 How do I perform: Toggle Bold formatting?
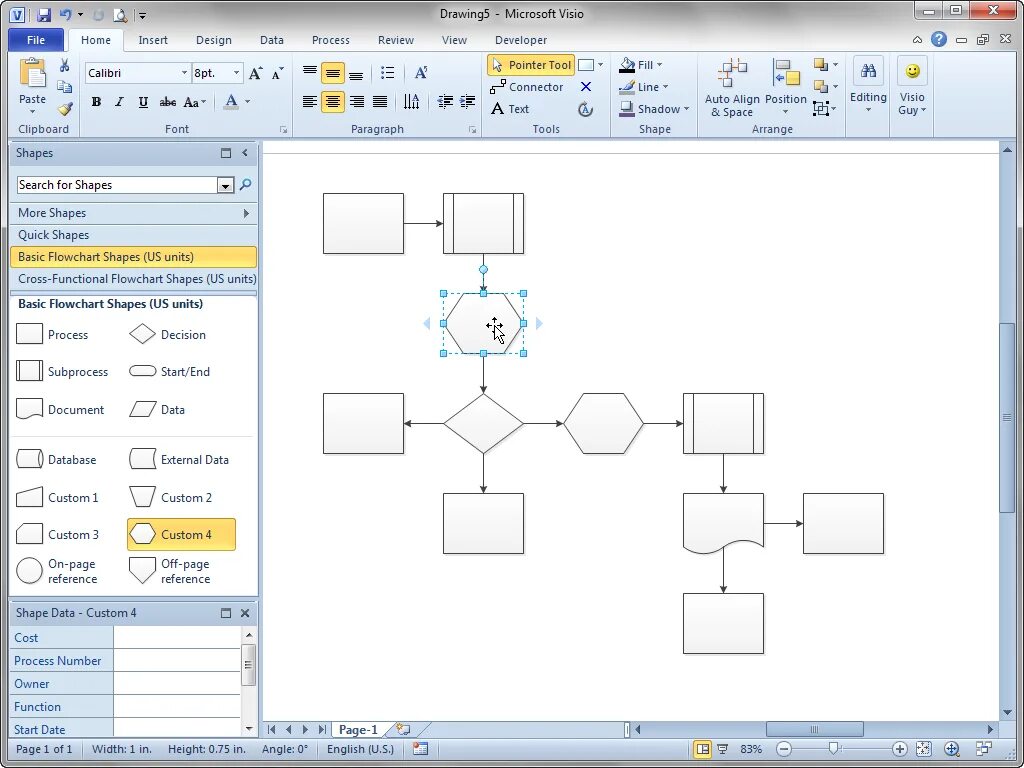(96, 102)
